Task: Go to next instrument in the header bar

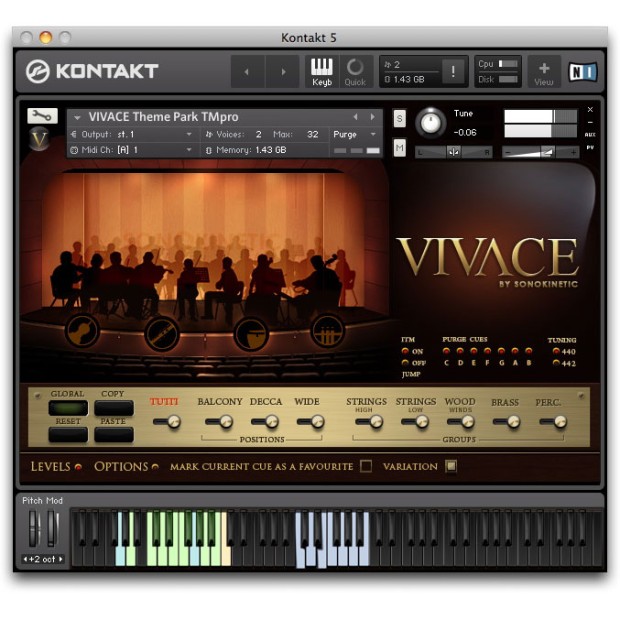Action: pyautogui.click(x=282, y=72)
